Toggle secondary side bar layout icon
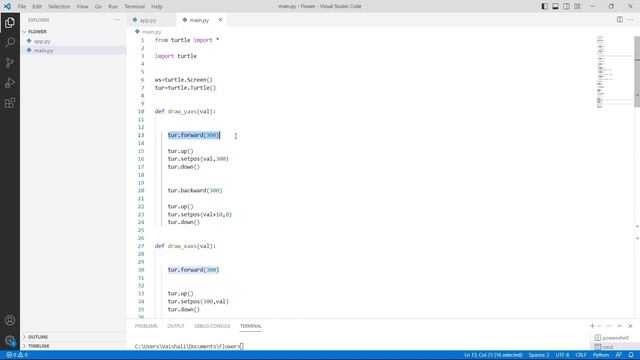 point(567,6)
